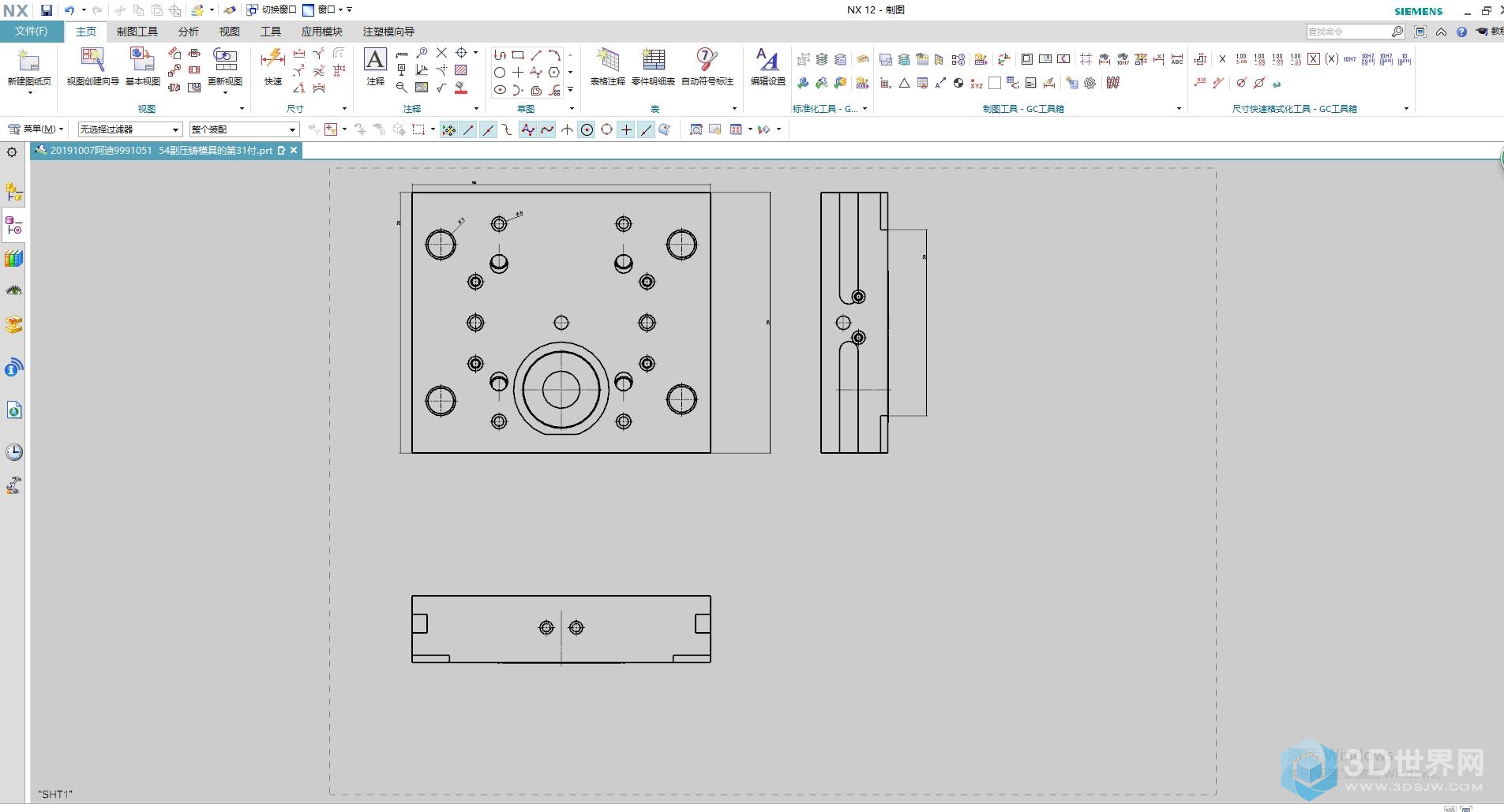Open the Roles panel in left sidebar
Screen dimensions: 1504x812
(14, 485)
